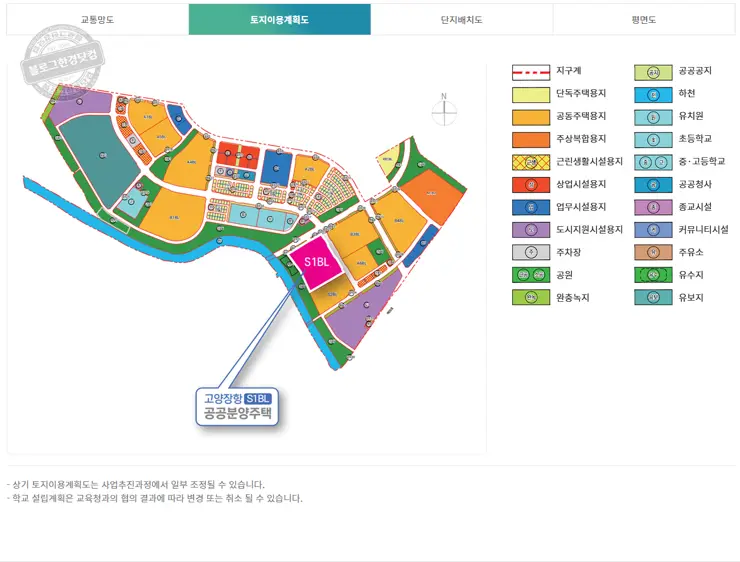Click the 상업시설용지 legend label text

pyautogui.click(x=581, y=184)
